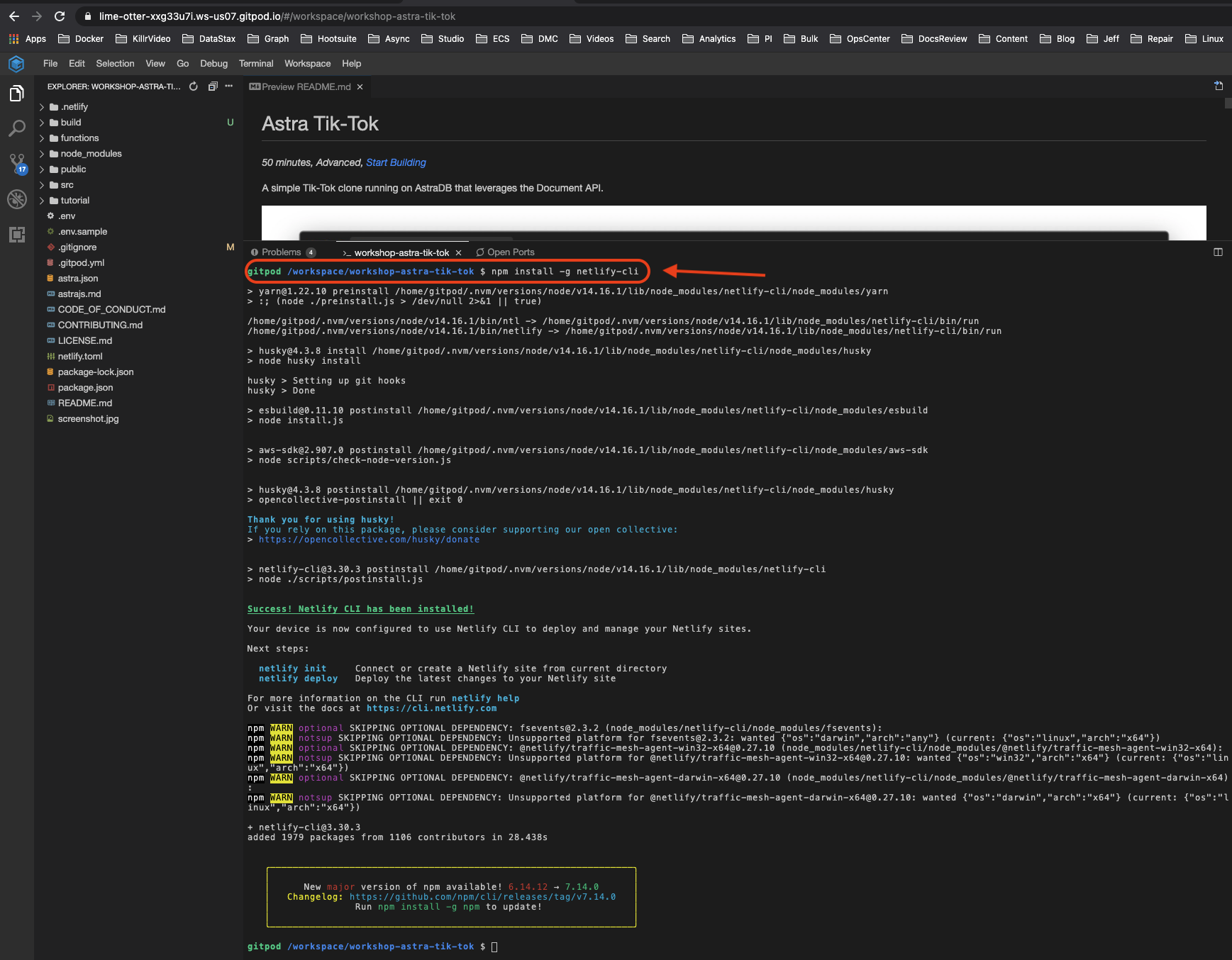Click the Gitpod logo icon
Viewport: 1232px width, 960px height.
coord(16,64)
